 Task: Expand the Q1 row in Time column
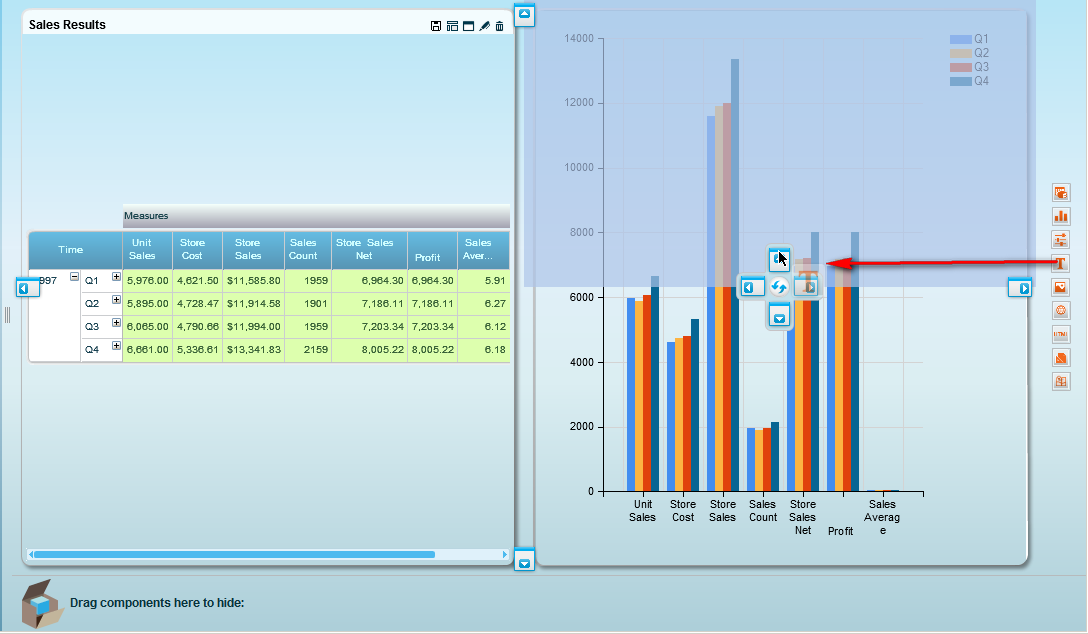click(x=116, y=278)
